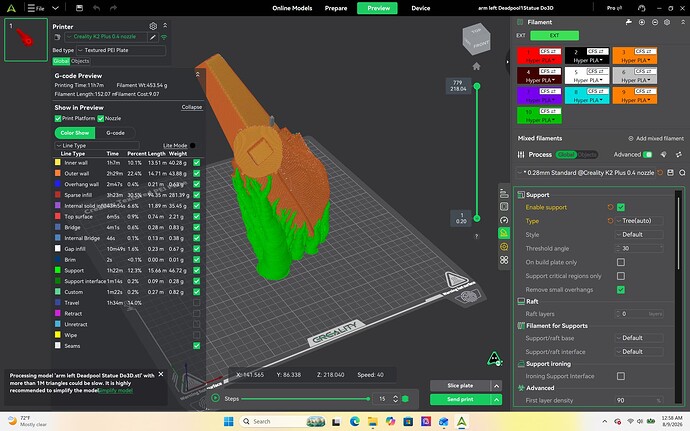The height and width of the screenshot is (431, 690).
Task: Check Support critical regions only
Action: (620, 276)
